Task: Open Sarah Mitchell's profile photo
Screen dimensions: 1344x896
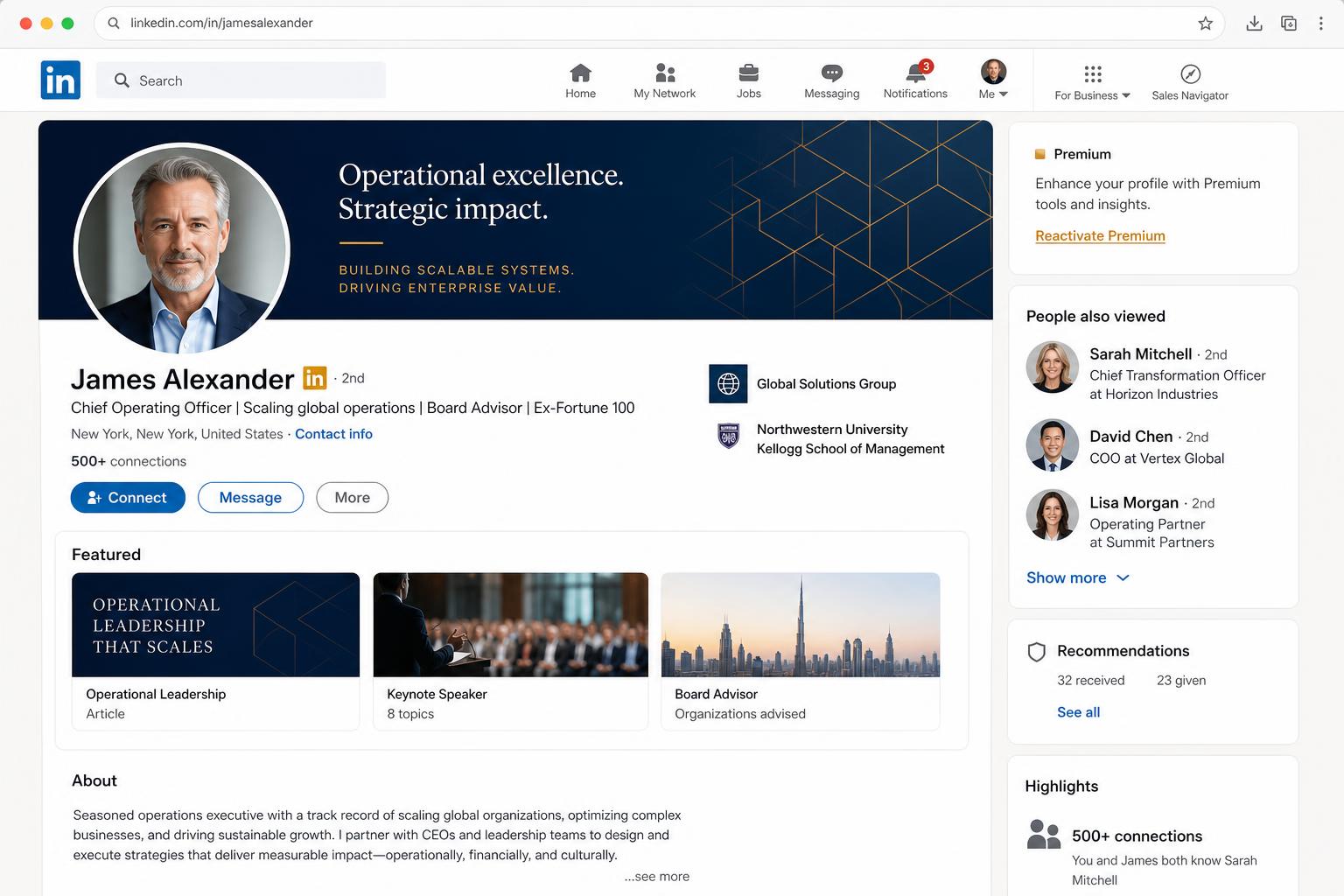Action: (1052, 367)
